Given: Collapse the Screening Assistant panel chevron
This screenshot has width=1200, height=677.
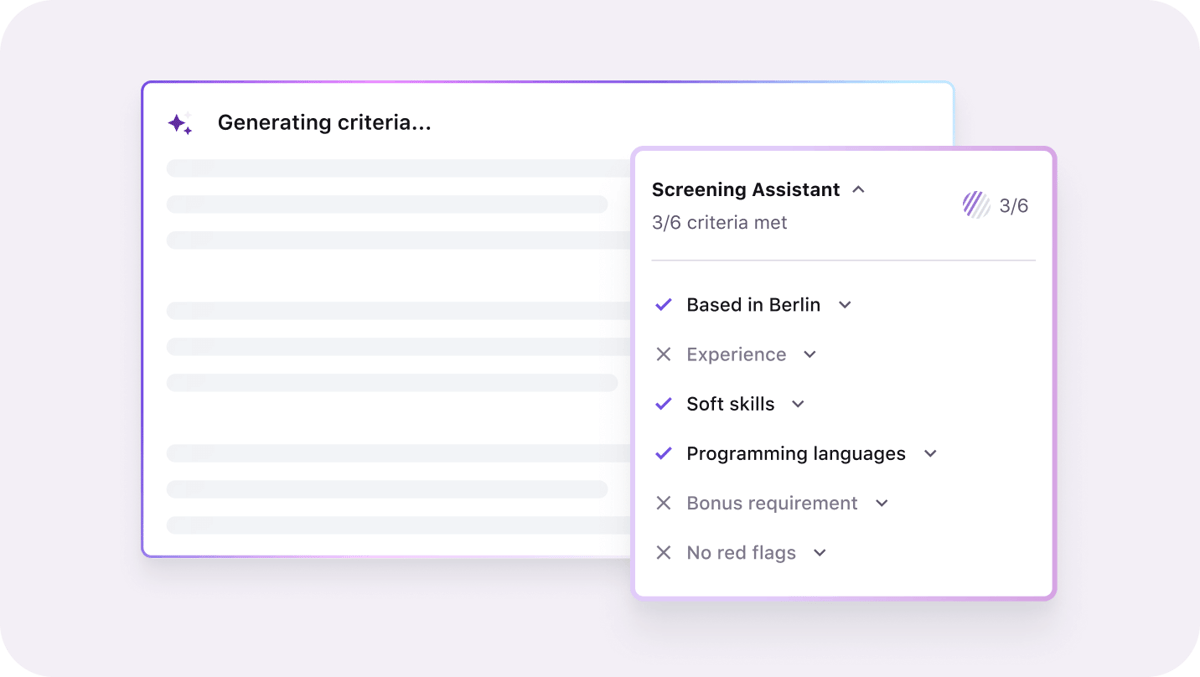Looking at the screenshot, I should (858, 189).
